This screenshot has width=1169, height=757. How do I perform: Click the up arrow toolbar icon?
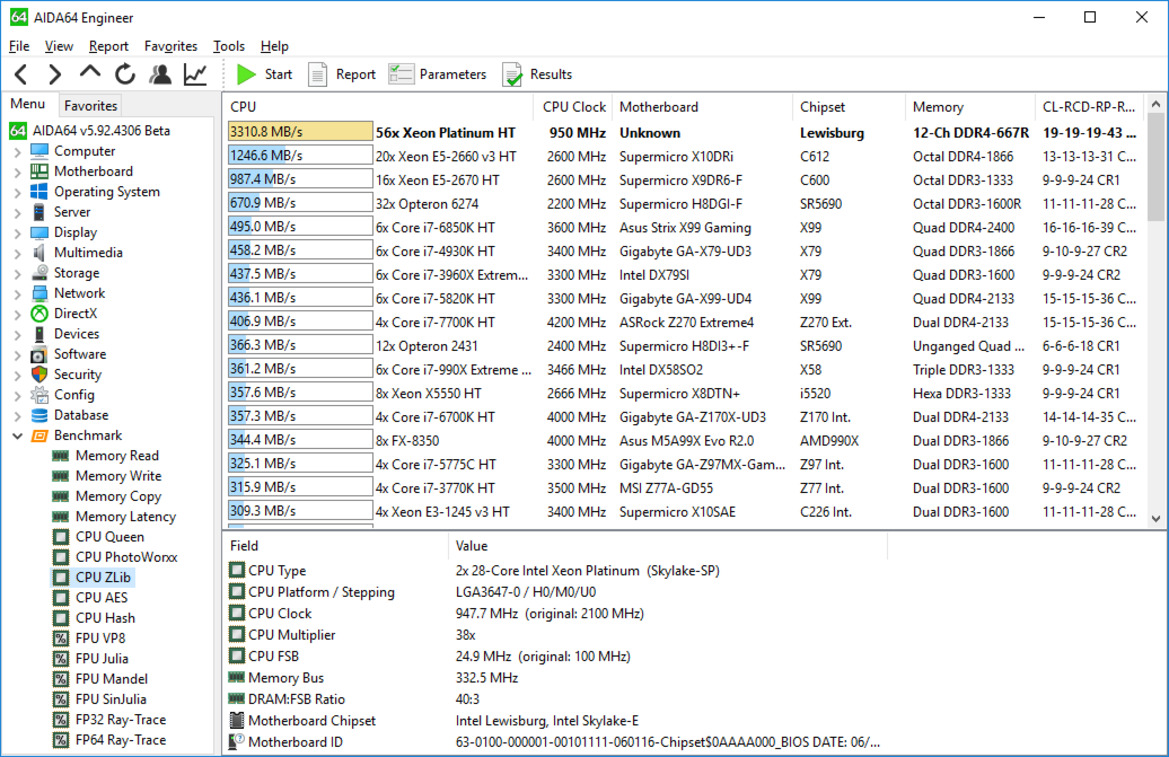click(89, 72)
